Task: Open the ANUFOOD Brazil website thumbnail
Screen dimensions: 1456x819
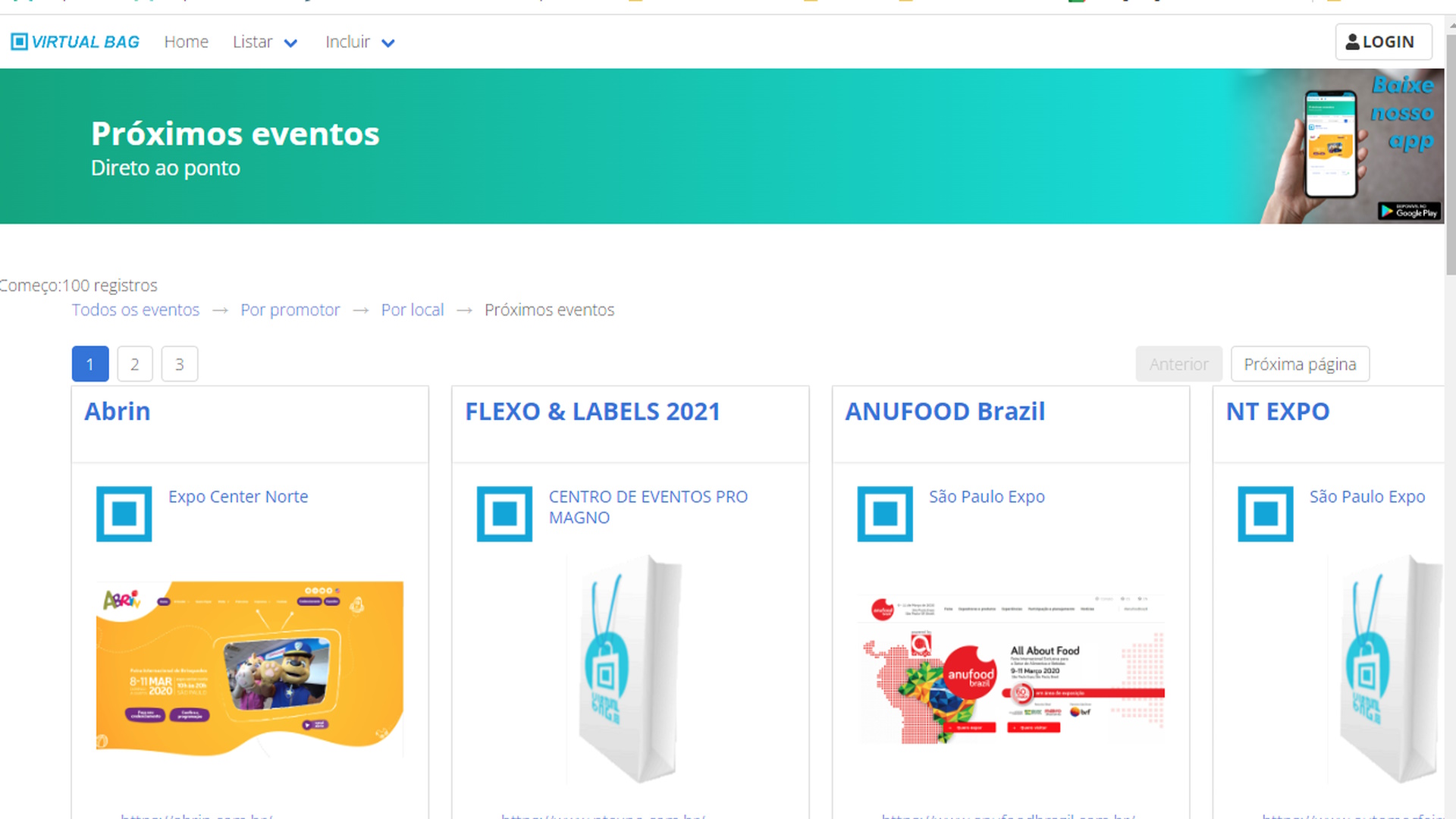Action: point(1010,669)
